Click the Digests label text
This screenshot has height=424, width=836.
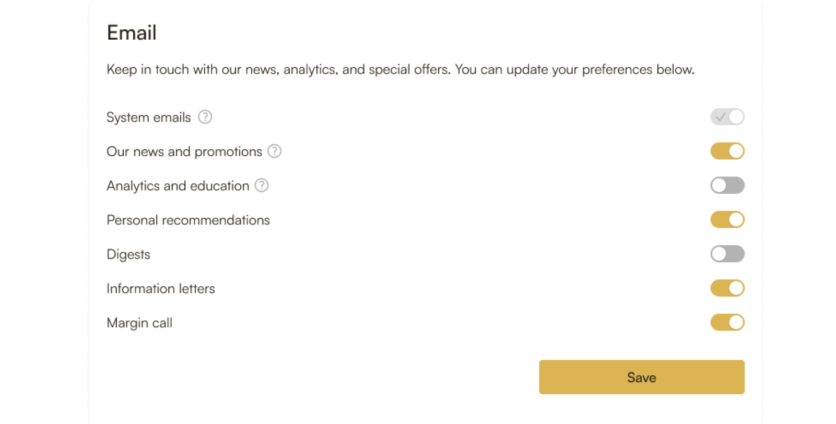click(x=128, y=254)
